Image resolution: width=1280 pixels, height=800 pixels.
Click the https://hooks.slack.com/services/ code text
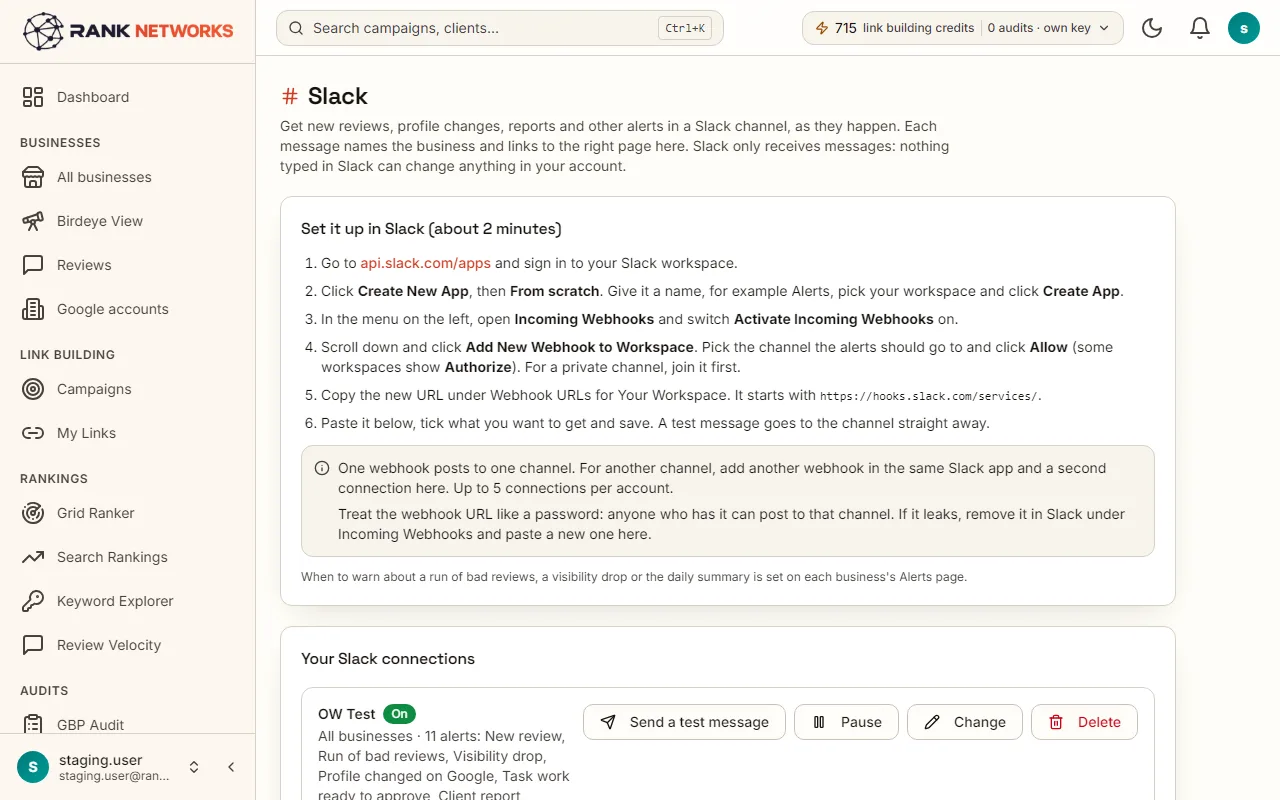pos(929,396)
